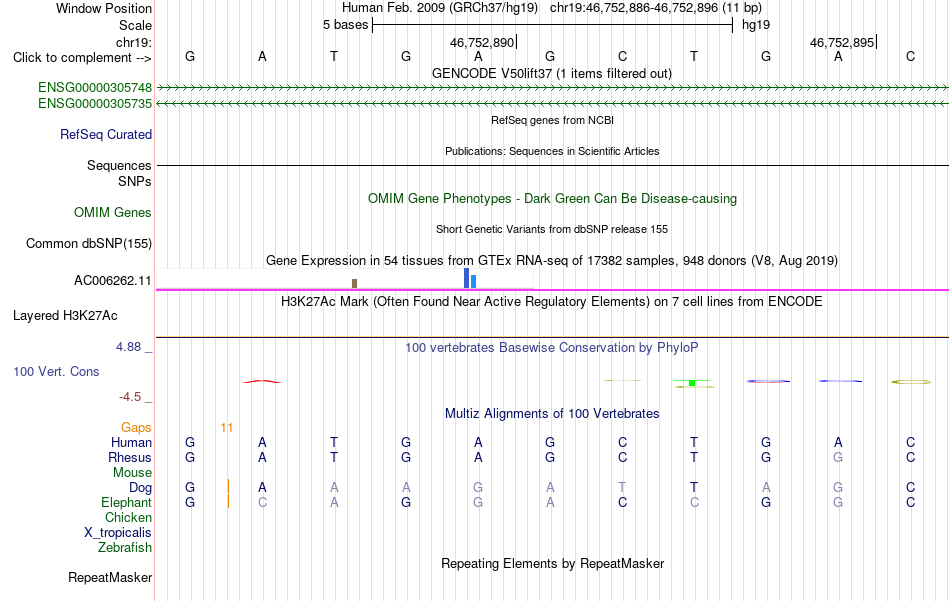This screenshot has height=601, width=950.
Task: Select the Human alignment row label
Action: [x=131, y=443]
